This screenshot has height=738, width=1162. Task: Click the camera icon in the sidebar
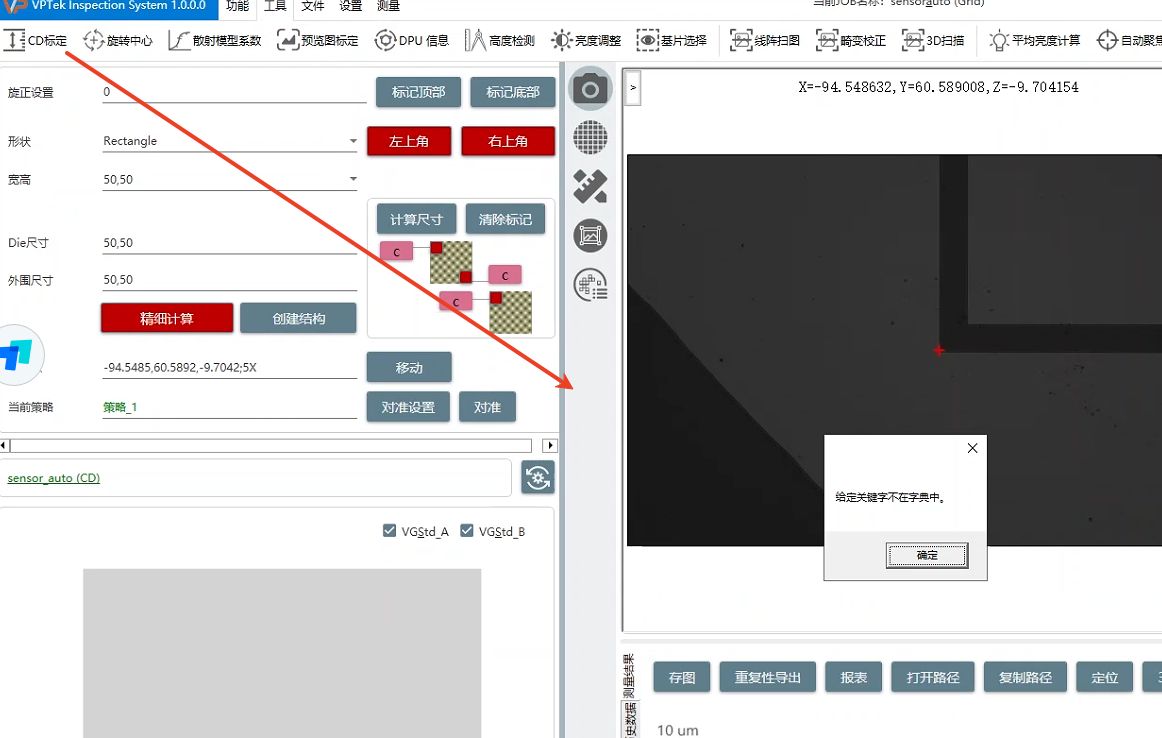pyautogui.click(x=590, y=90)
